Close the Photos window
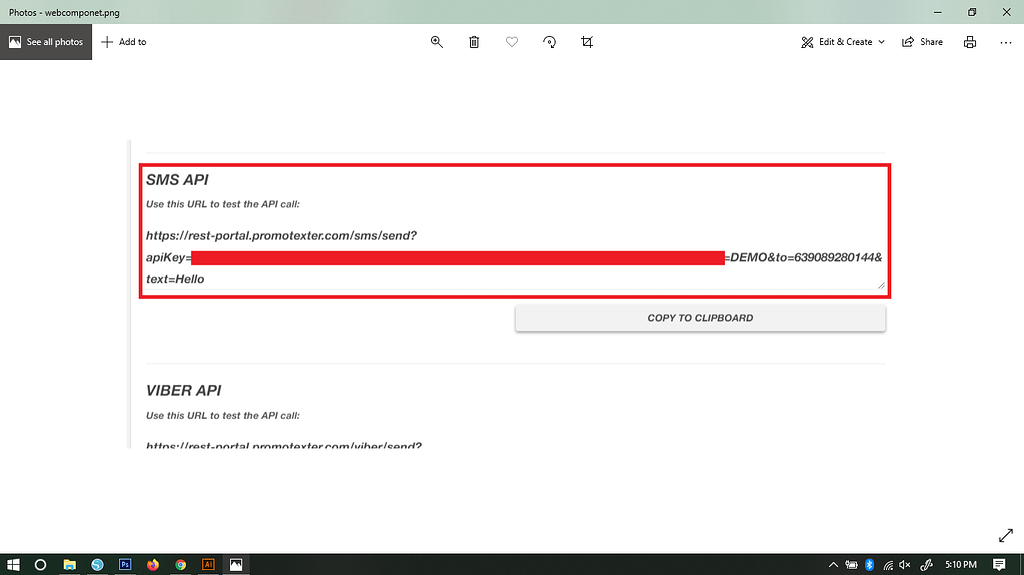 click(1006, 12)
